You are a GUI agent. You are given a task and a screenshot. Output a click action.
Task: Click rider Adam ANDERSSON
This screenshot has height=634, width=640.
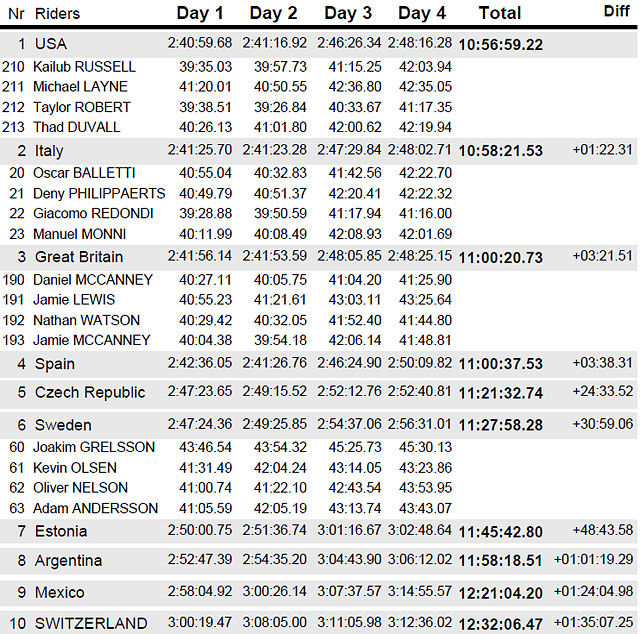pos(96,508)
